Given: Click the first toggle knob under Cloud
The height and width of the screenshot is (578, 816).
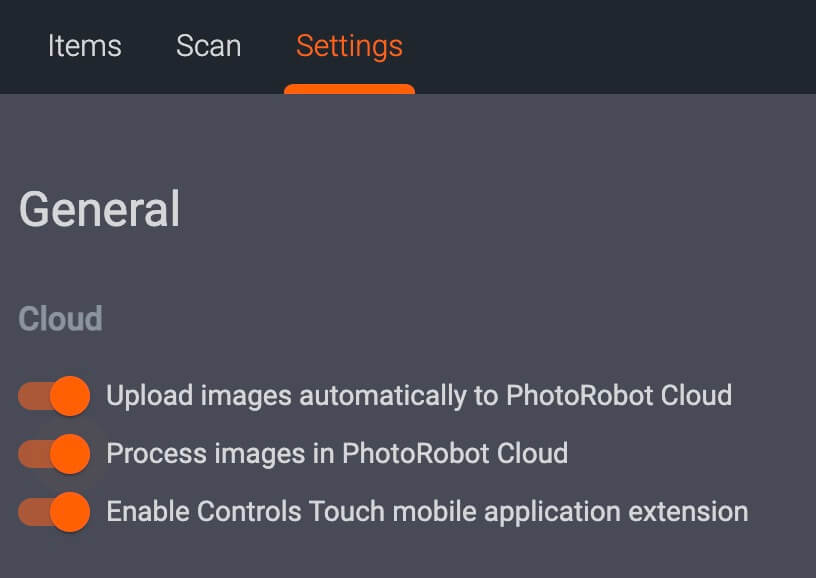Looking at the screenshot, I should point(72,395).
